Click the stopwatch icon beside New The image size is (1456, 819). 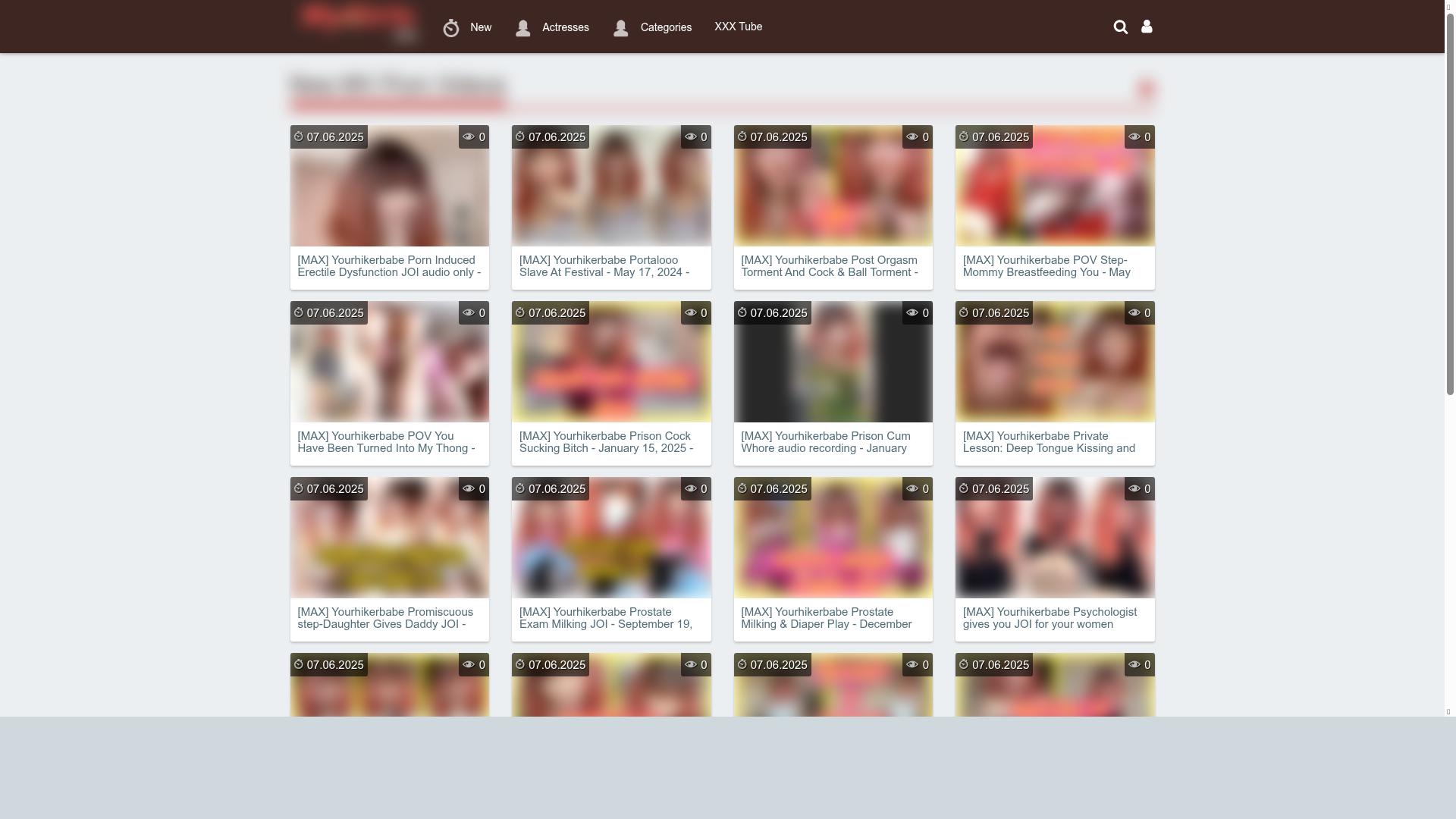click(x=451, y=28)
